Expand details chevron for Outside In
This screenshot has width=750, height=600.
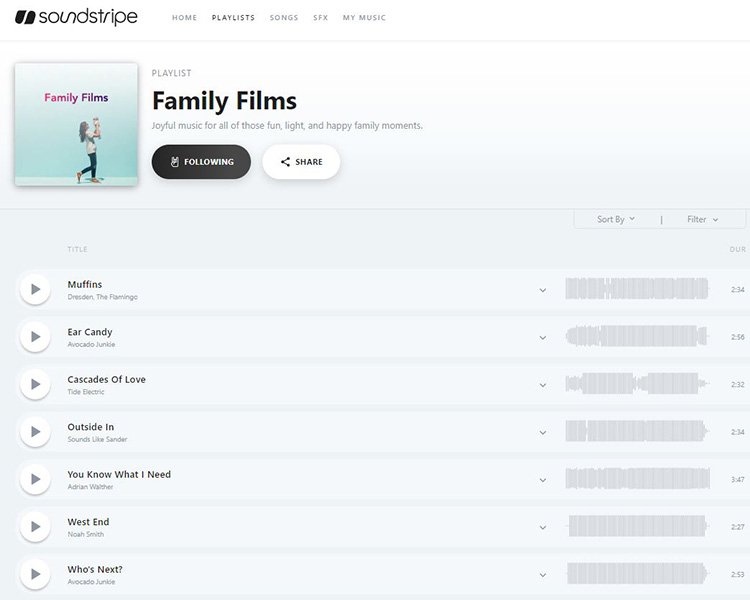pyautogui.click(x=543, y=433)
